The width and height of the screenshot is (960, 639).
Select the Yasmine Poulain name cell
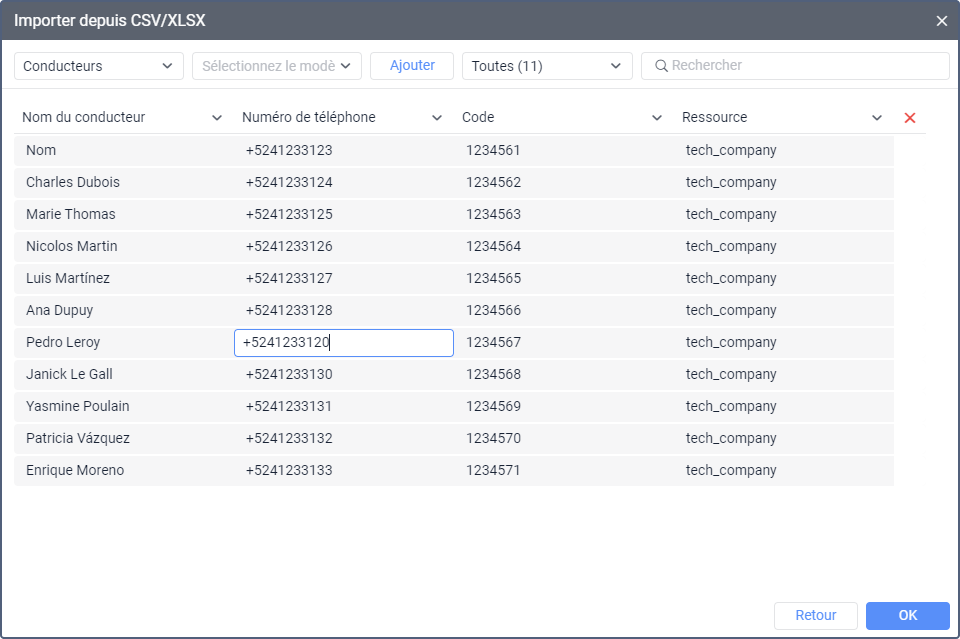tap(78, 406)
